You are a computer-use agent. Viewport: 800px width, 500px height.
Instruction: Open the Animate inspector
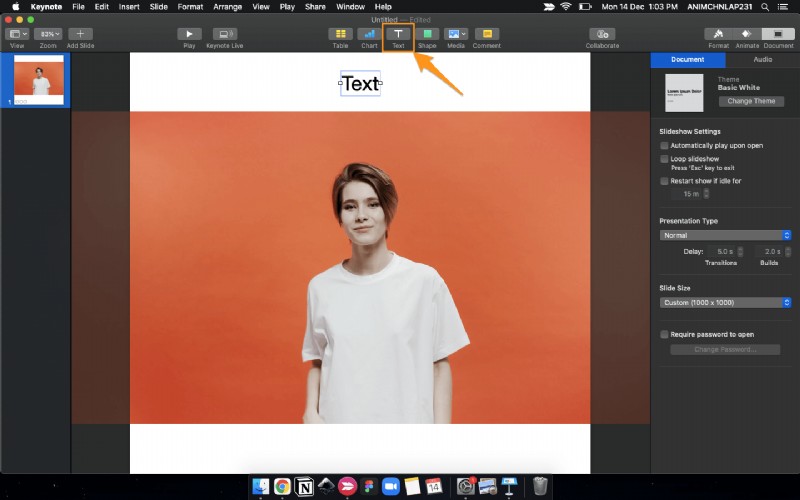[x=747, y=34]
